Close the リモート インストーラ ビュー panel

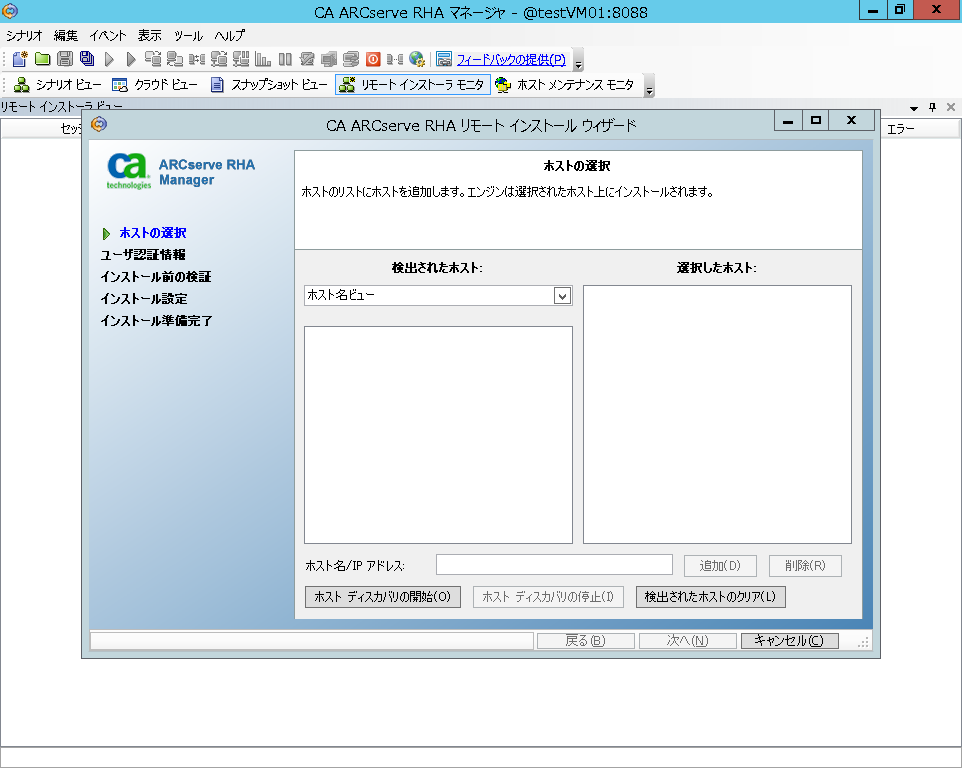(x=951, y=107)
